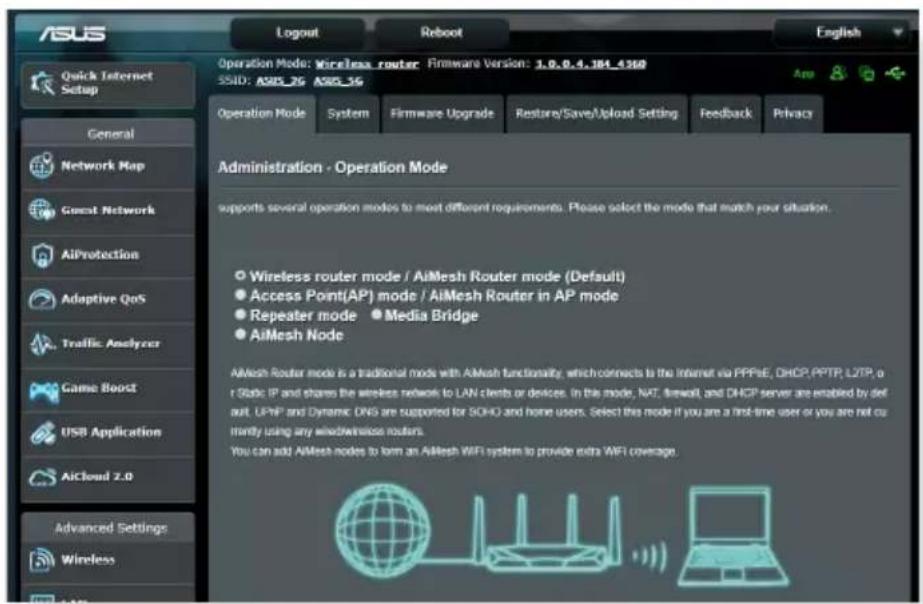This screenshot has height=604, width=923.
Task: Click the Logout button
Action: pyautogui.click(x=297, y=33)
